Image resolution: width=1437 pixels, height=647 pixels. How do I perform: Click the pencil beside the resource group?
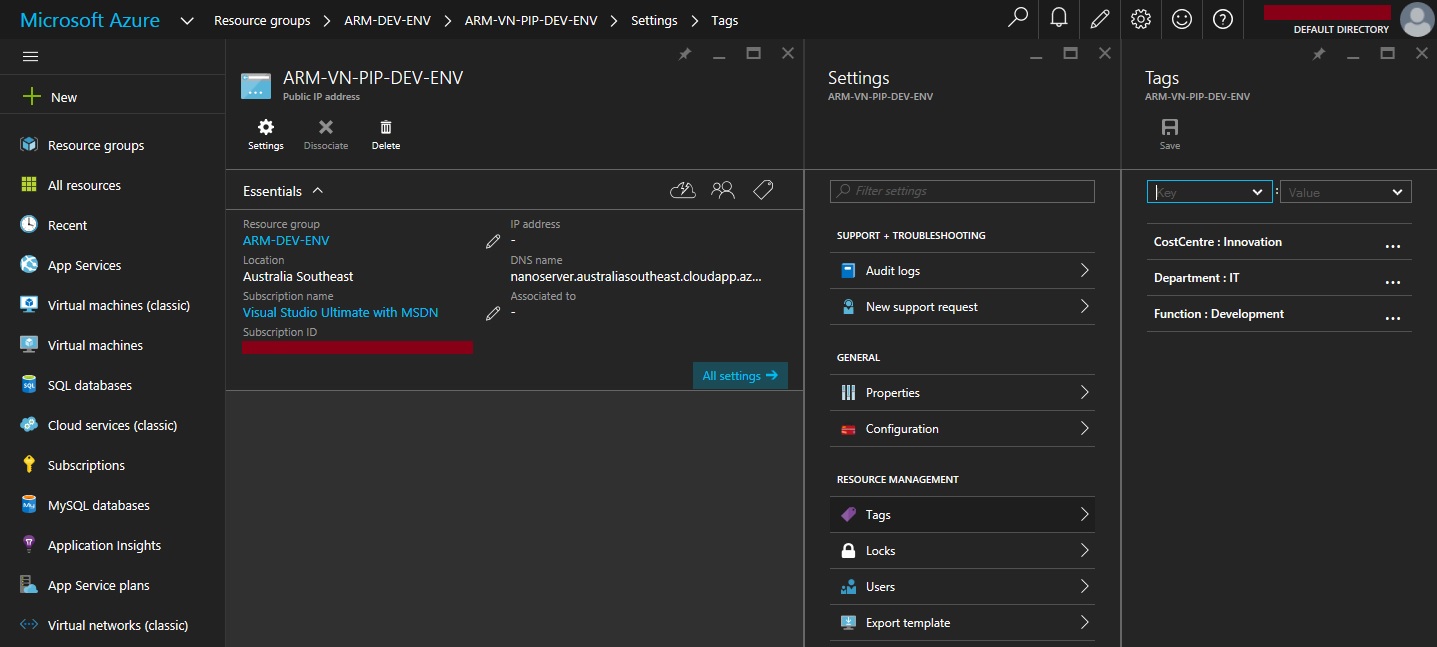(493, 241)
